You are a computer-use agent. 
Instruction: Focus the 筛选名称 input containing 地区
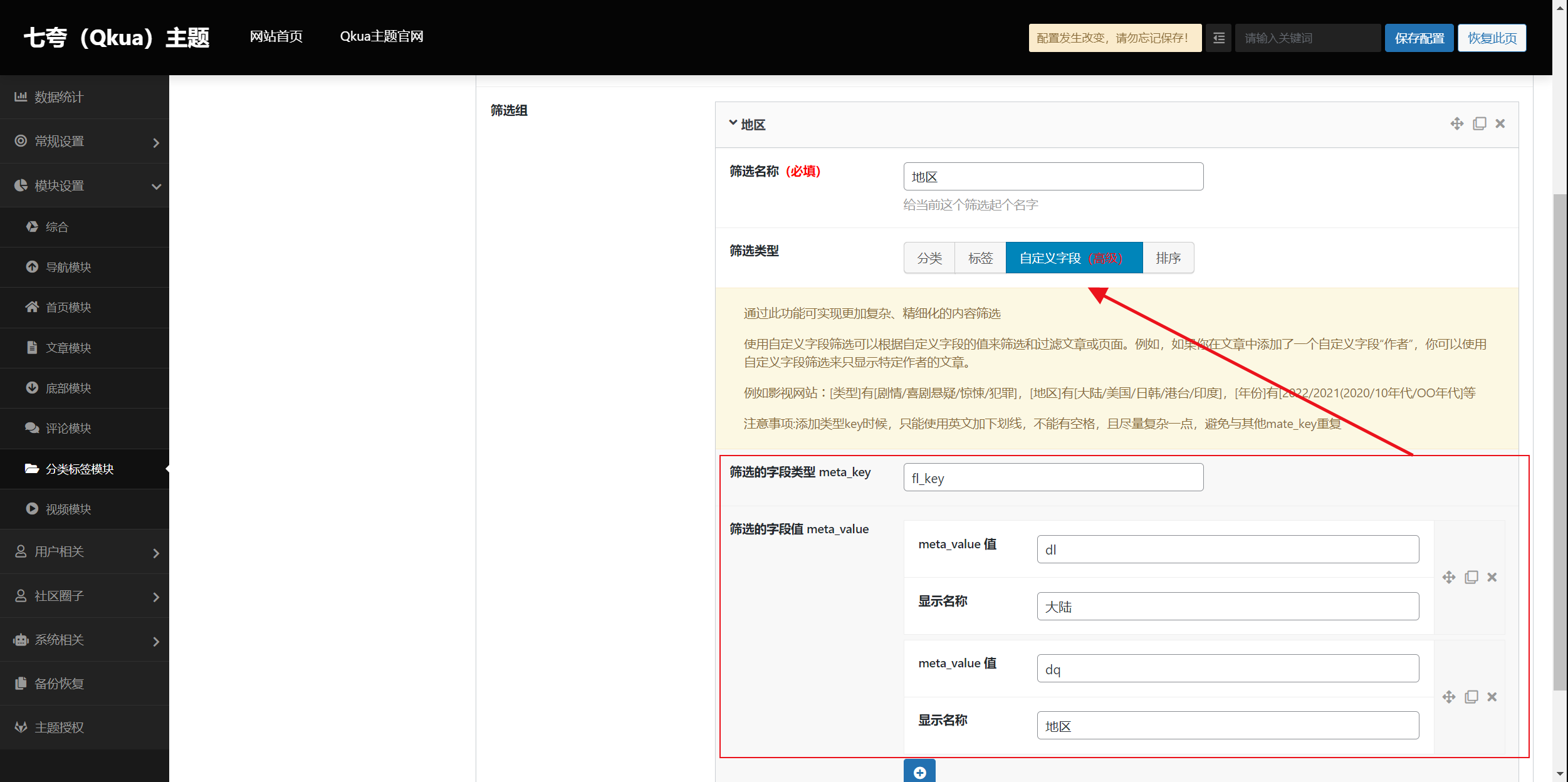click(x=1053, y=176)
